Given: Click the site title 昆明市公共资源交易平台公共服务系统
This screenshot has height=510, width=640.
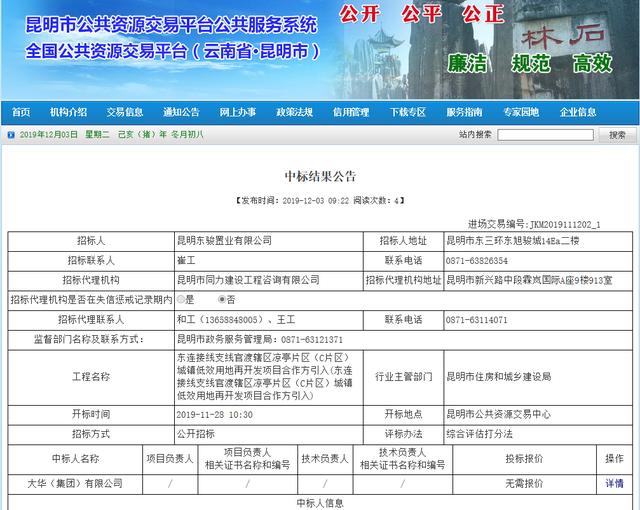Looking at the screenshot, I should (x=171, y=24).
